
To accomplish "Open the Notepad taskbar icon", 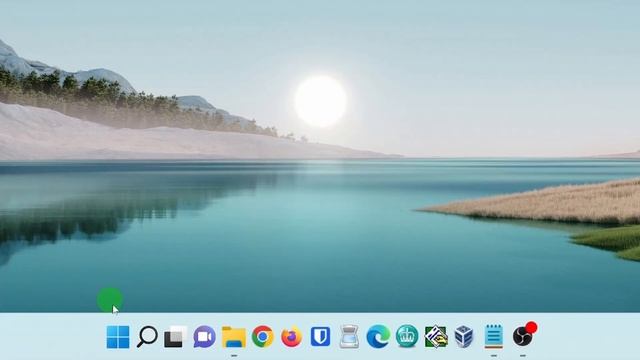I will [493, 337].
